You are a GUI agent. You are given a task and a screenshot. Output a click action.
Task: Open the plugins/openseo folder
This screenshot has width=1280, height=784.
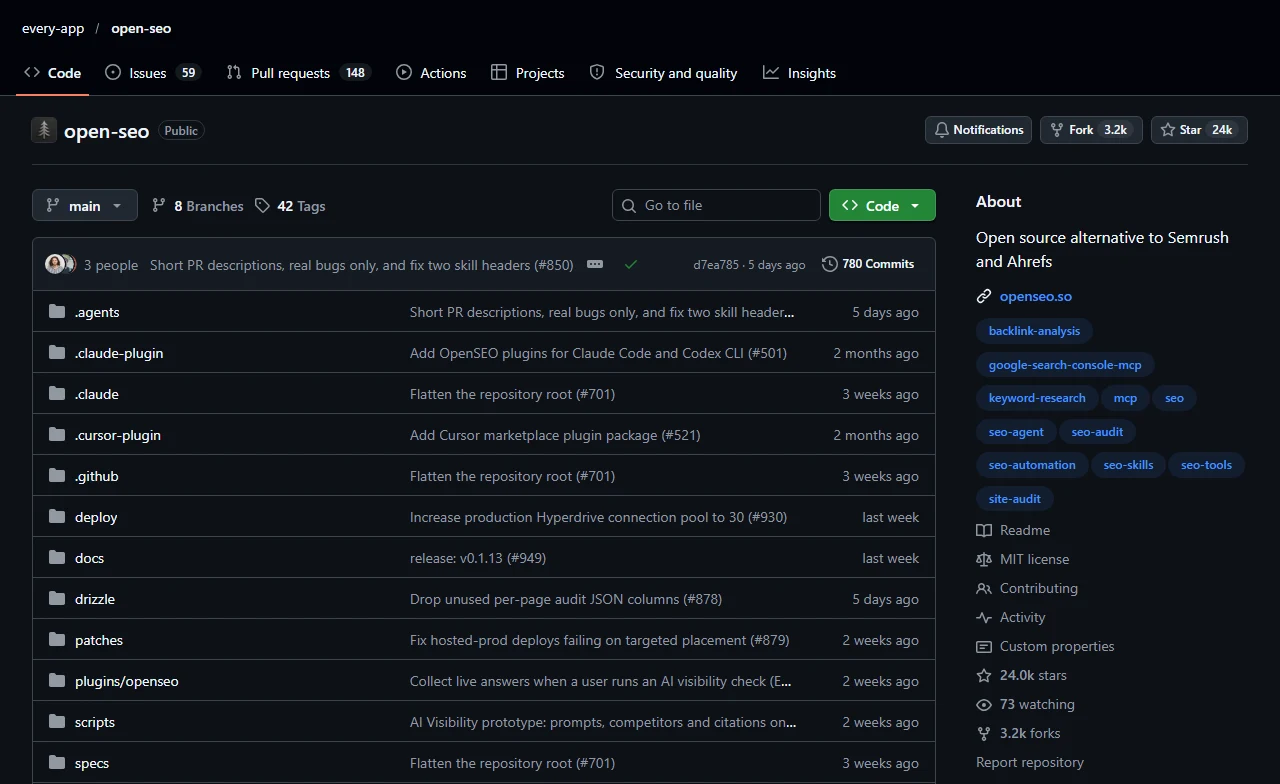pyautogui.click(x=127, y=681)
